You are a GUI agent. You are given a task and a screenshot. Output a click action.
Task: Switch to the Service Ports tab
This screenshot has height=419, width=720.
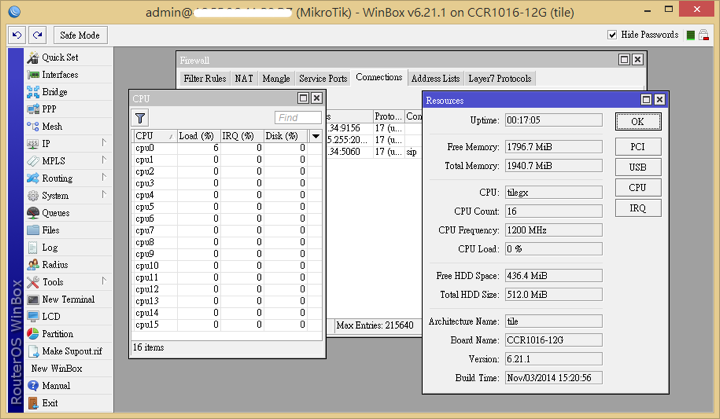323,79
